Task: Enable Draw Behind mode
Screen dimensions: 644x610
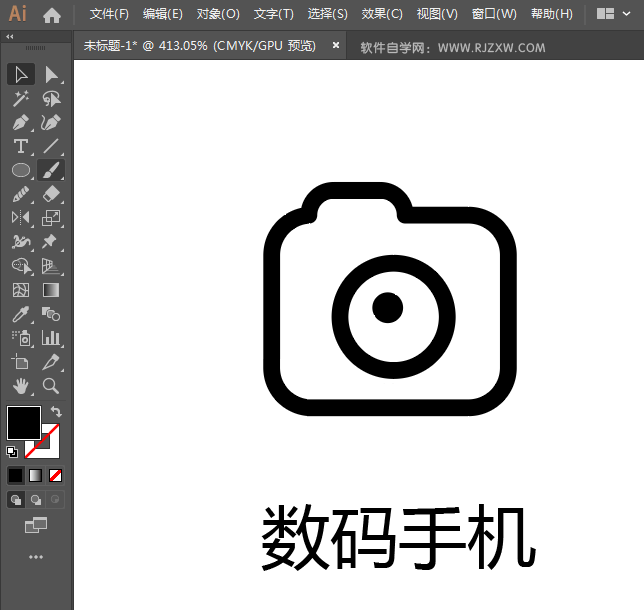Action: pos(36,500)
